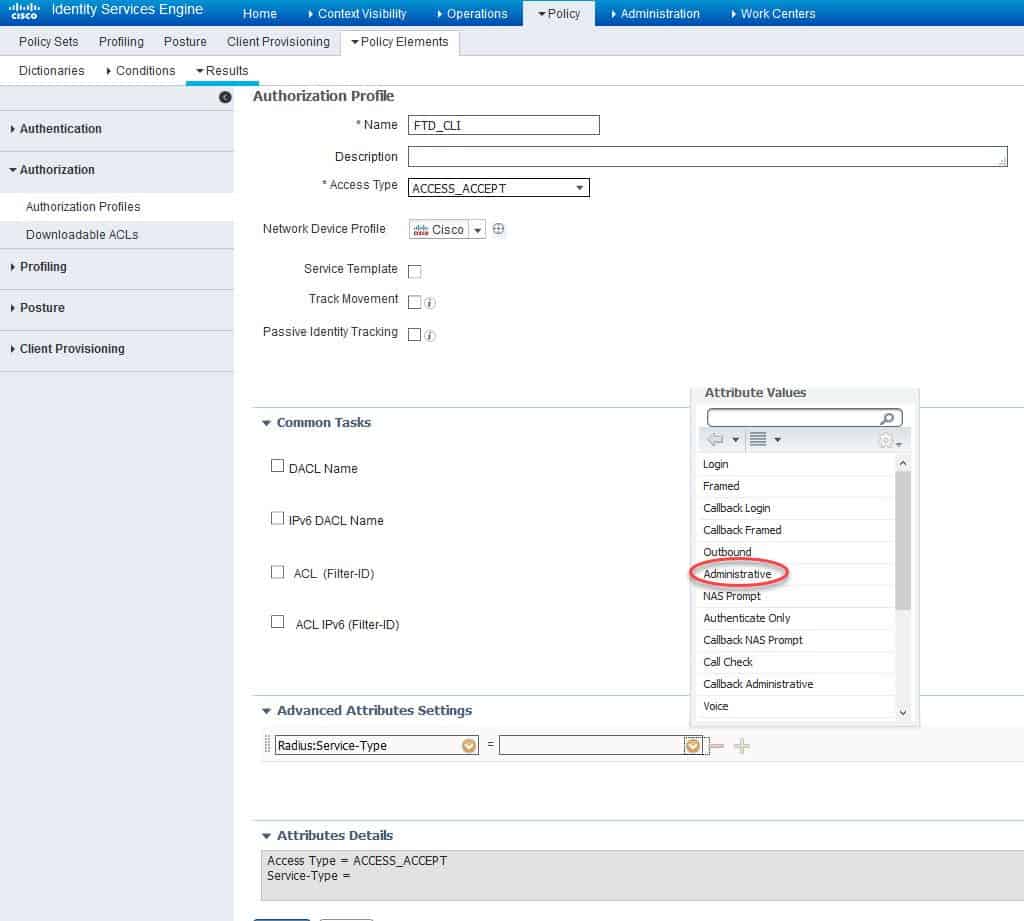Open the Results tab
The height and width of the screenshot is (921, 1024).
(222, 71)
